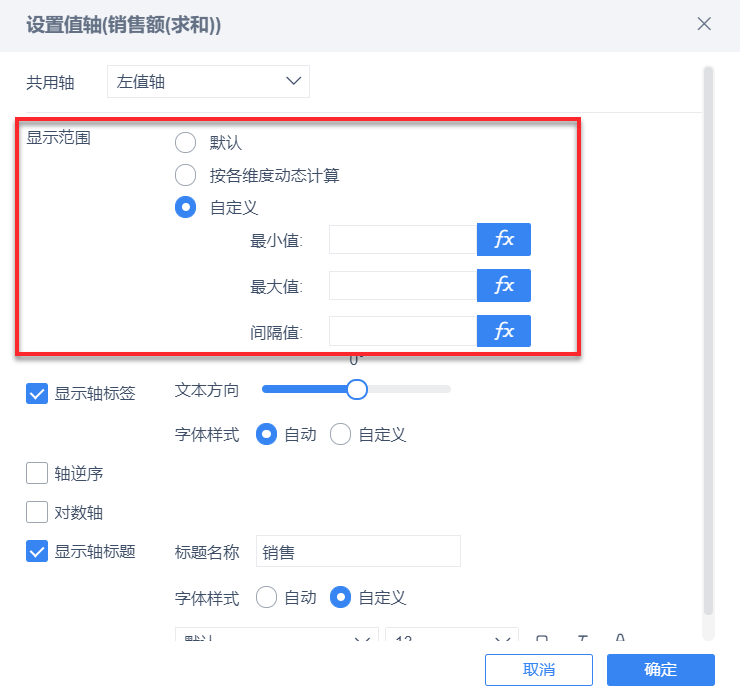Set axis label font style to 自定义
Image resolution: width=740 pixels, height=697 pixels.
click(340, 435)
